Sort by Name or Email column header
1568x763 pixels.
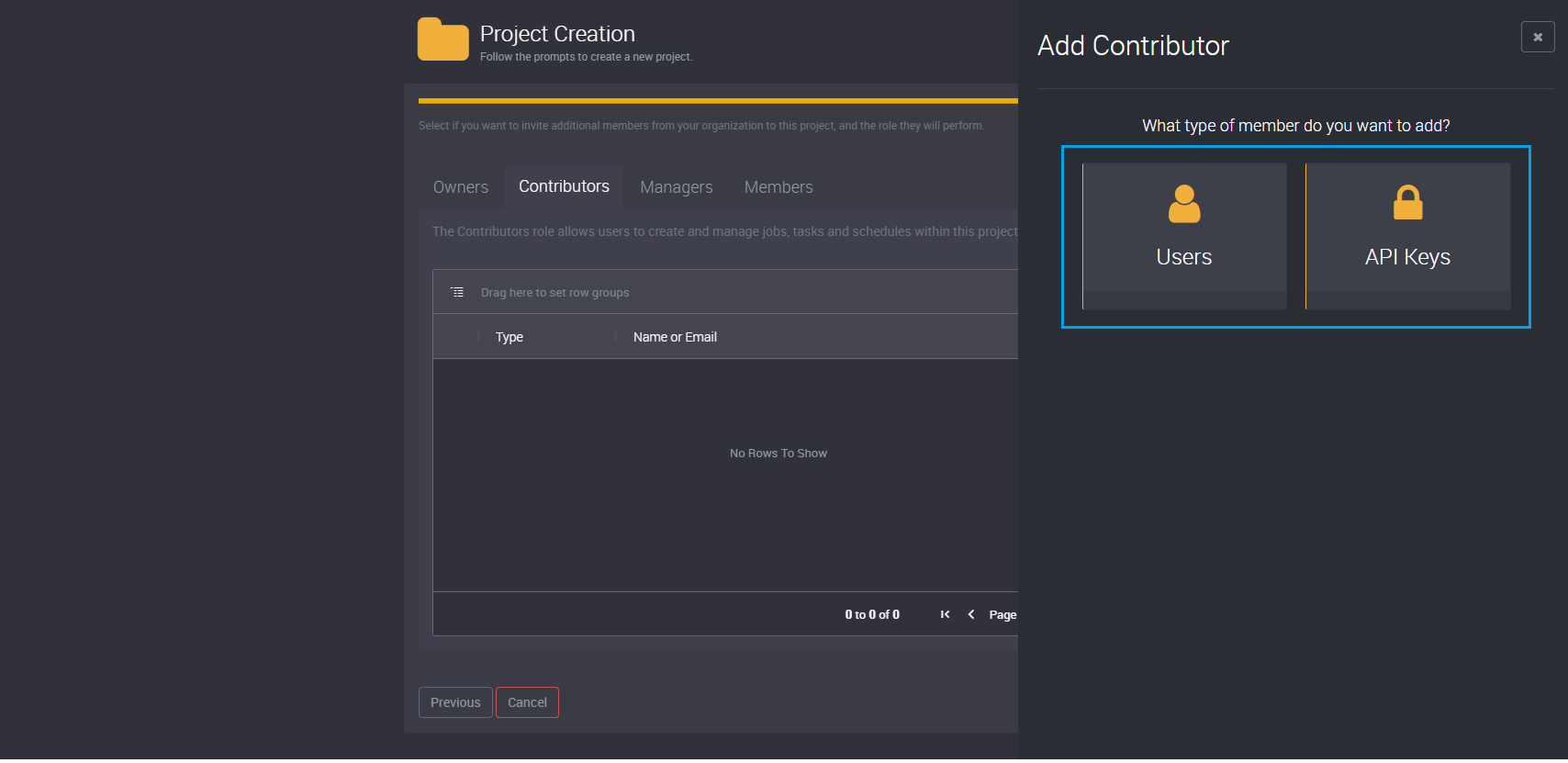click(675, 337)
